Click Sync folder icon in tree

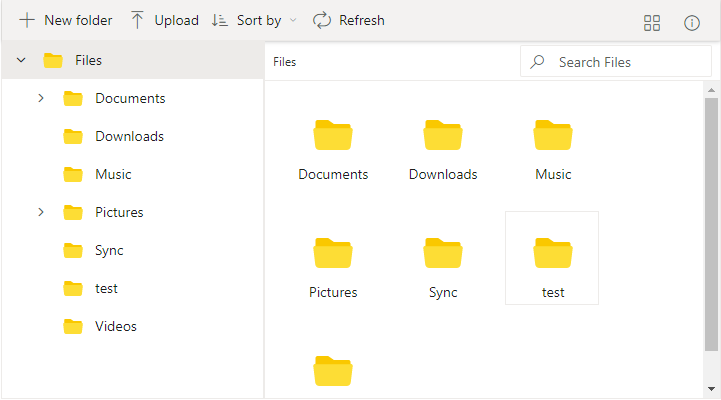point(73,251)
